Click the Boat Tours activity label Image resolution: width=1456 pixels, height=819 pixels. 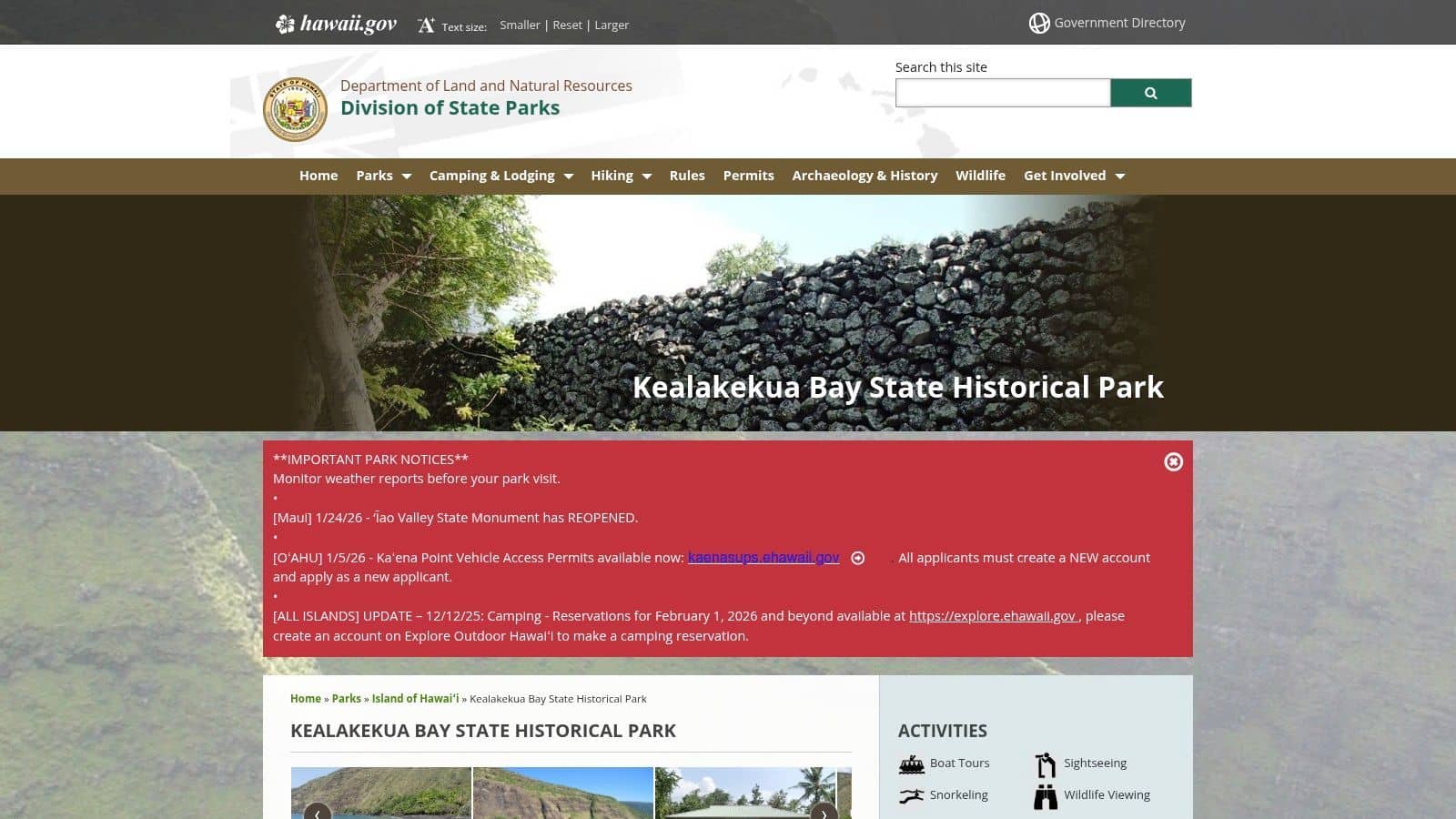959,763
